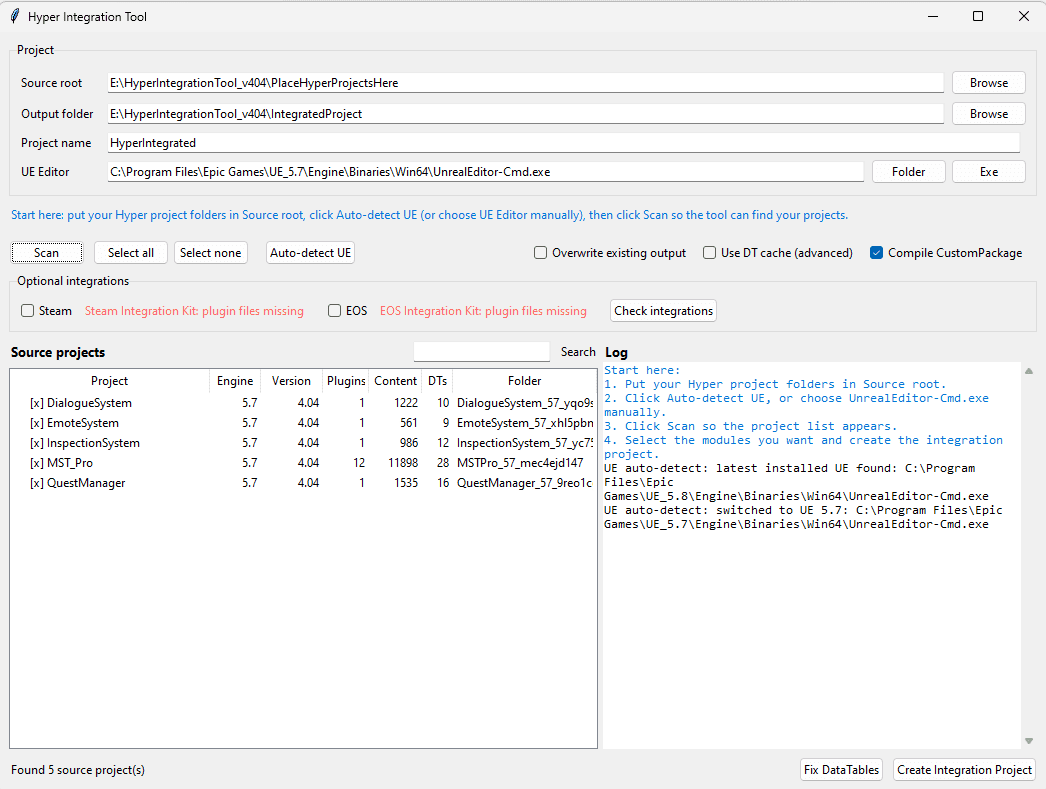Sort by the Plugins column header
Image resolution: width=1046 pixels, height=789 pixels.
346,381
